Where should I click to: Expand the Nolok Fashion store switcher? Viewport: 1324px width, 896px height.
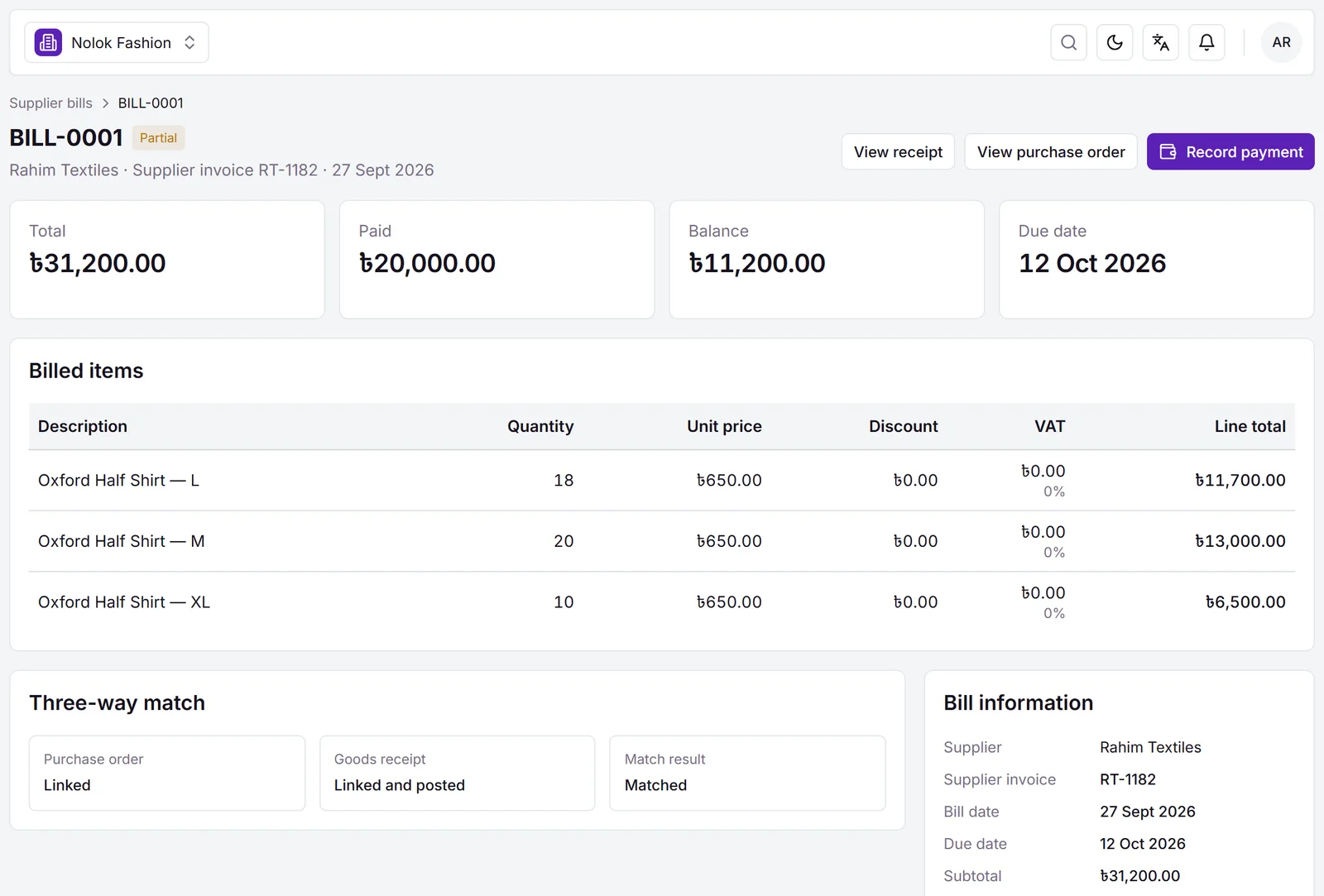[117, 42]
